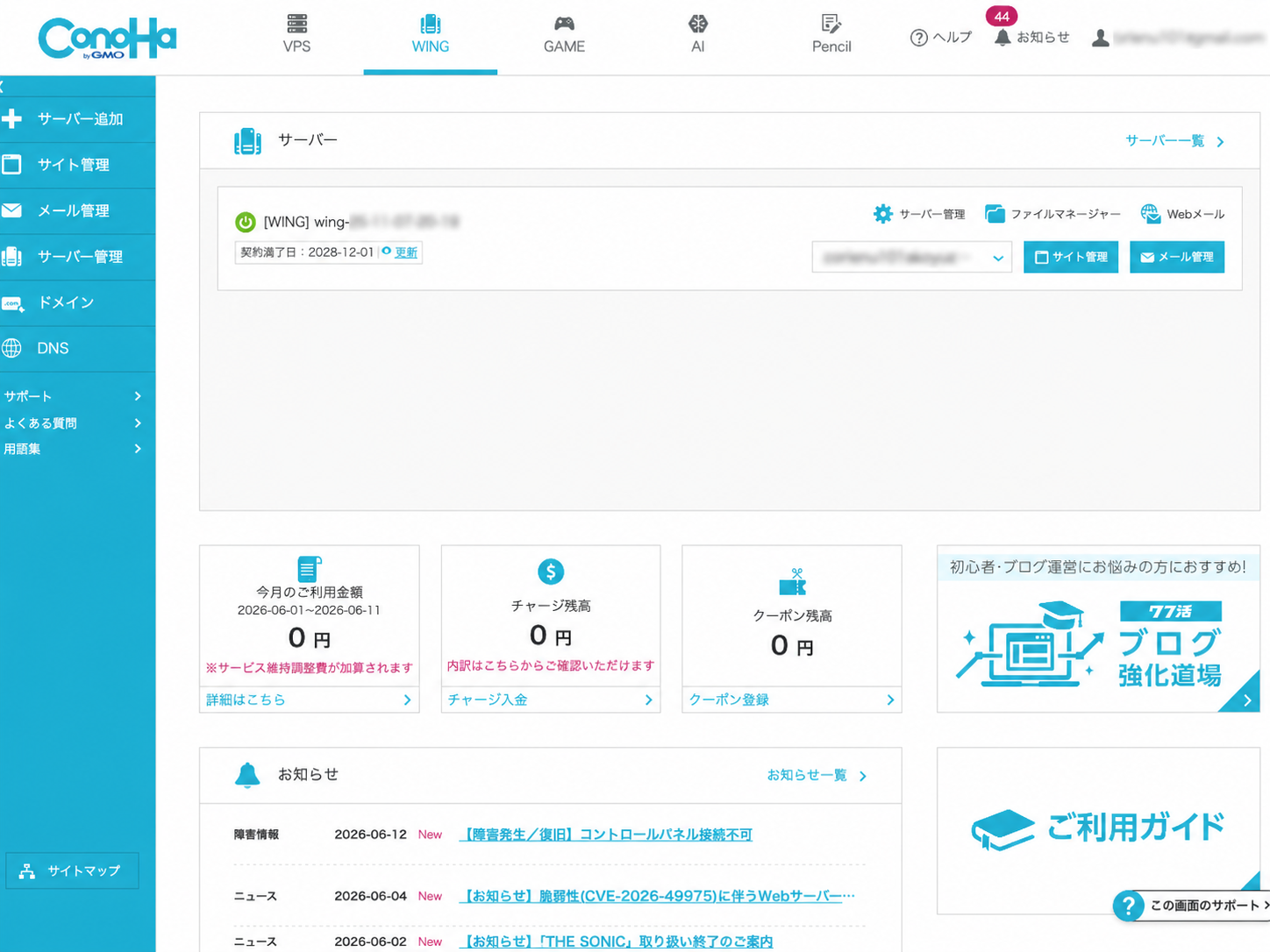Click the お知らせ panel bell icon
The width and height of the screenshot is (1270, 952).
coord(247,775)
